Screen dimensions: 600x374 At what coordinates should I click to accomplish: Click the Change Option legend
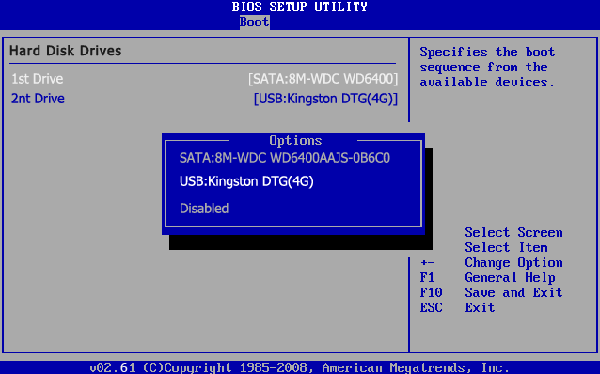pos(513,263)
